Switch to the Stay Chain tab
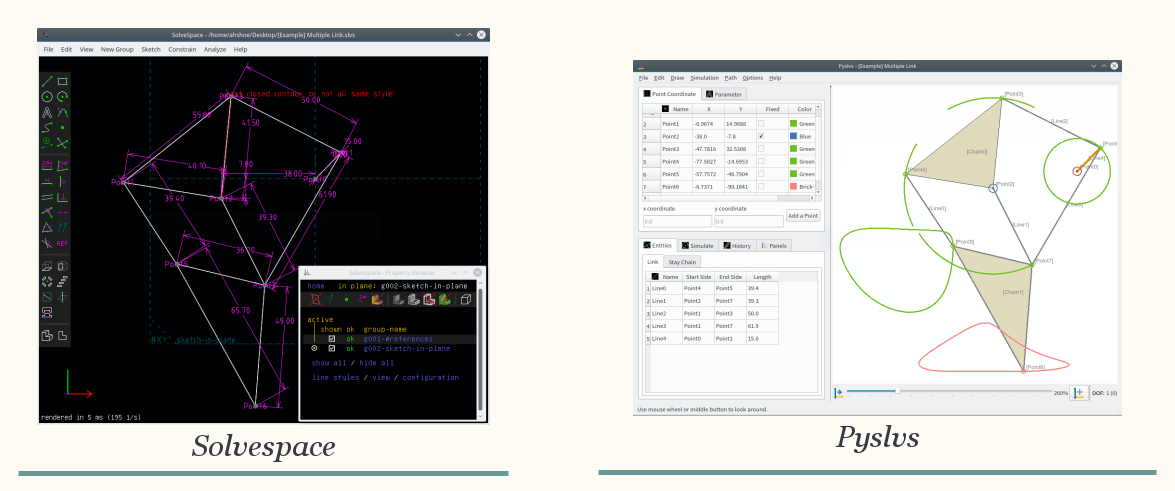Screen dimensions: 1175x491 tap(682, 262)
